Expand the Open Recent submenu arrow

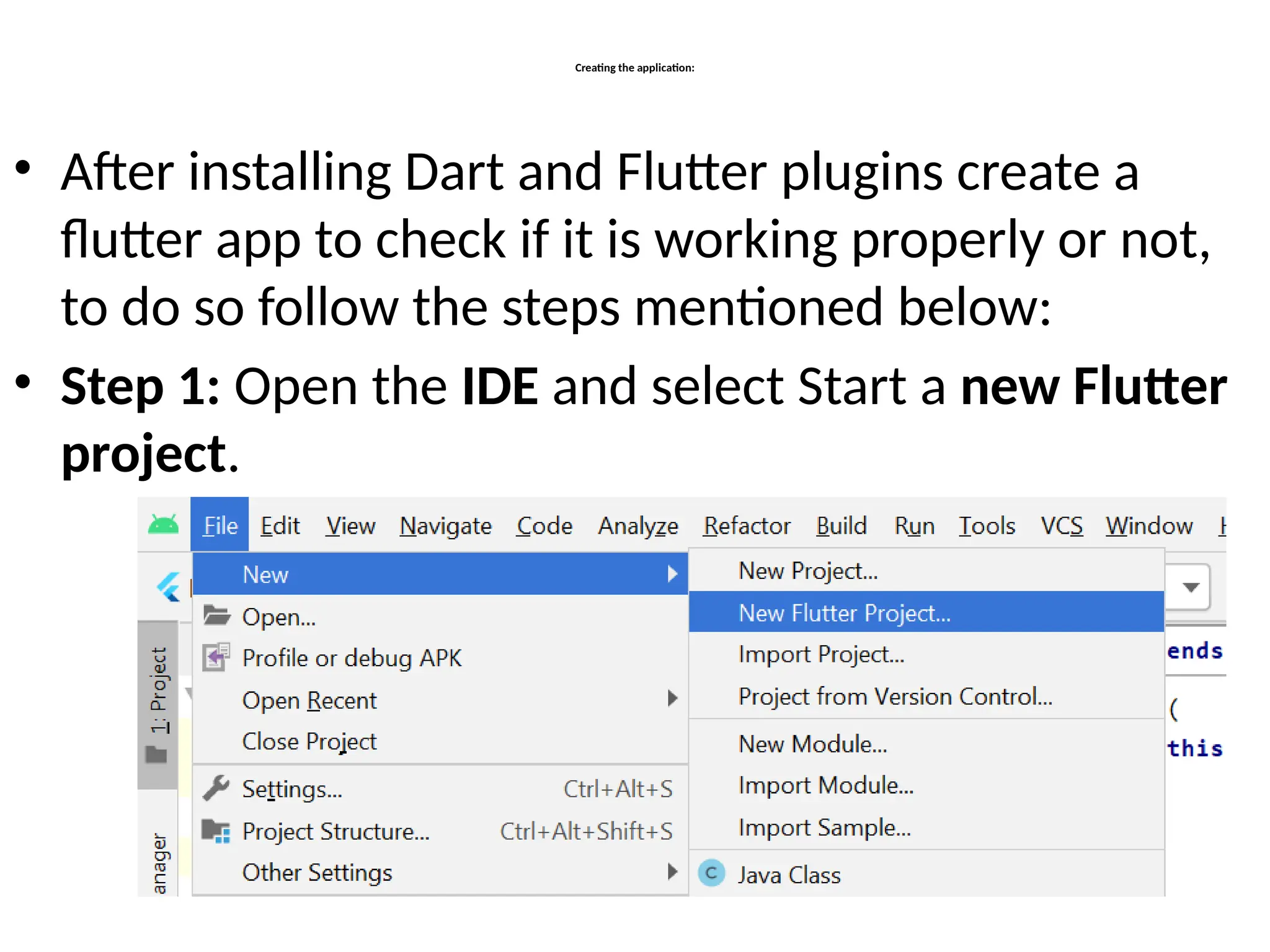point(672,699)
